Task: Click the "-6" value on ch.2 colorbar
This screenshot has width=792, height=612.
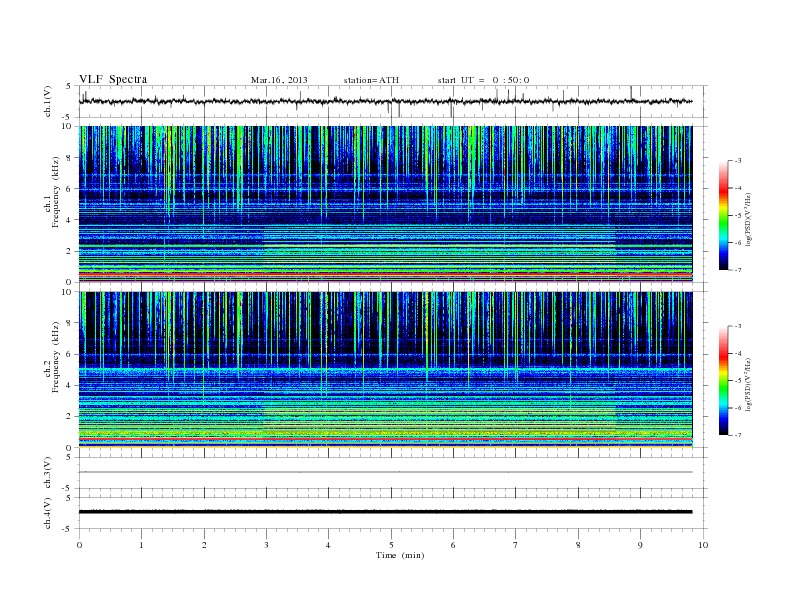Action: [x=737, y=408]
